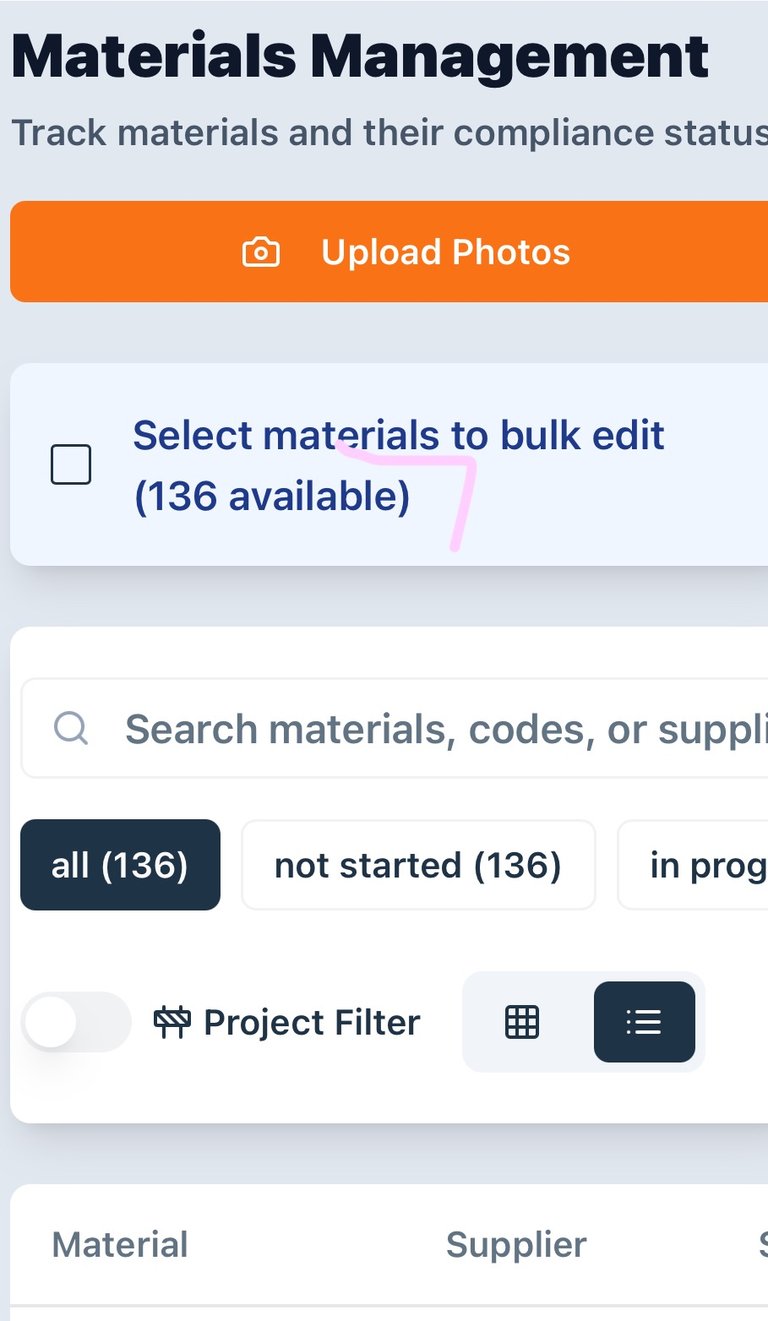Viewport: 768px width, 1321px height.
Task: Select the list view icon
Action: click(x=644, y=1022)
